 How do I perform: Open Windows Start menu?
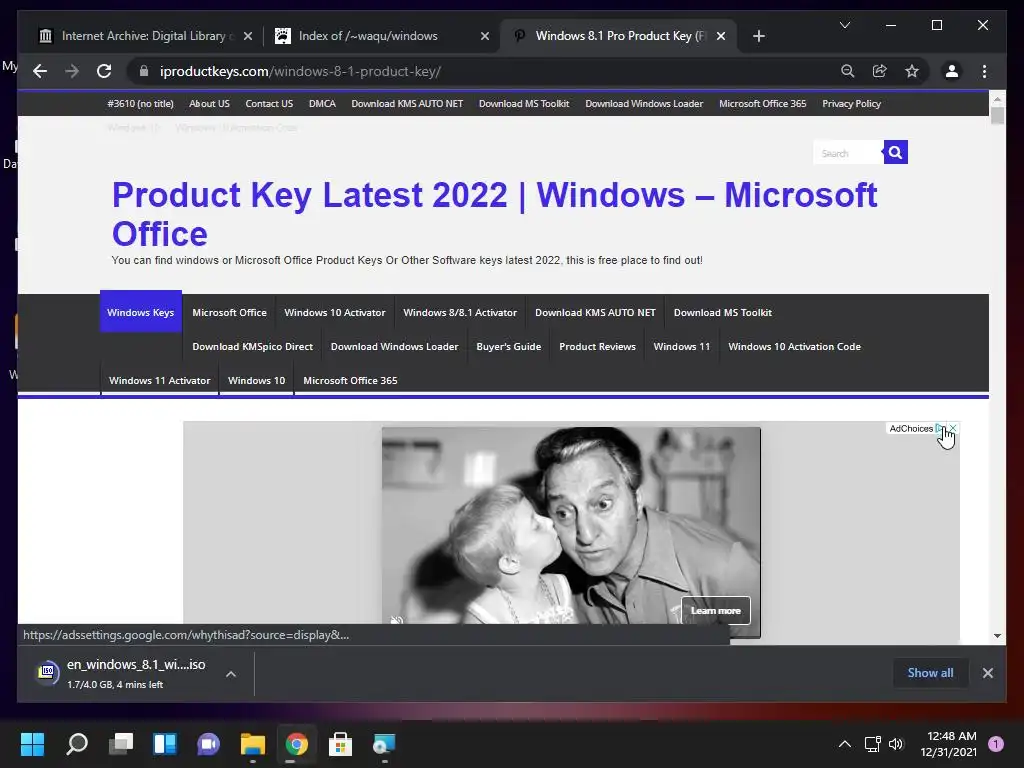(x=32, y=744)
